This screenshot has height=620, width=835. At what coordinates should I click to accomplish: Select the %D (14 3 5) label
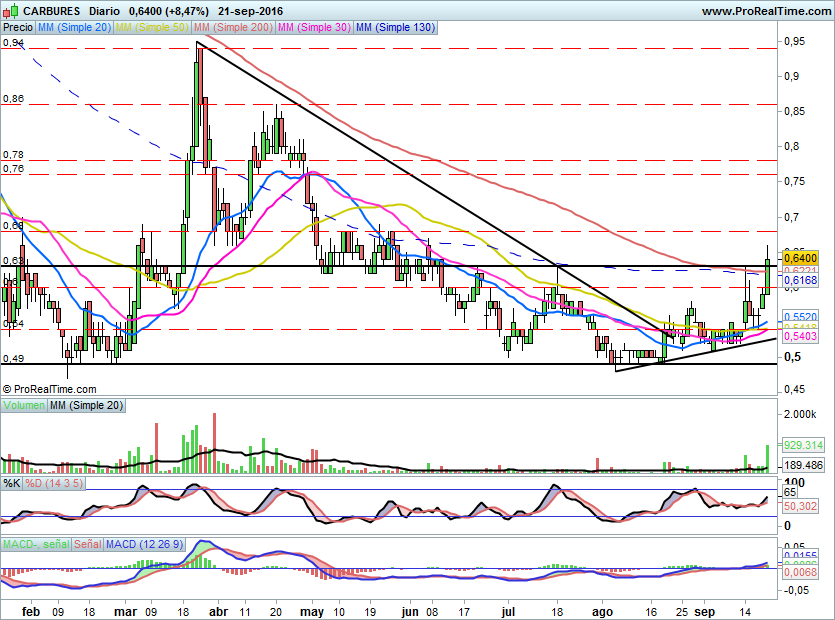tap(51, 483)
